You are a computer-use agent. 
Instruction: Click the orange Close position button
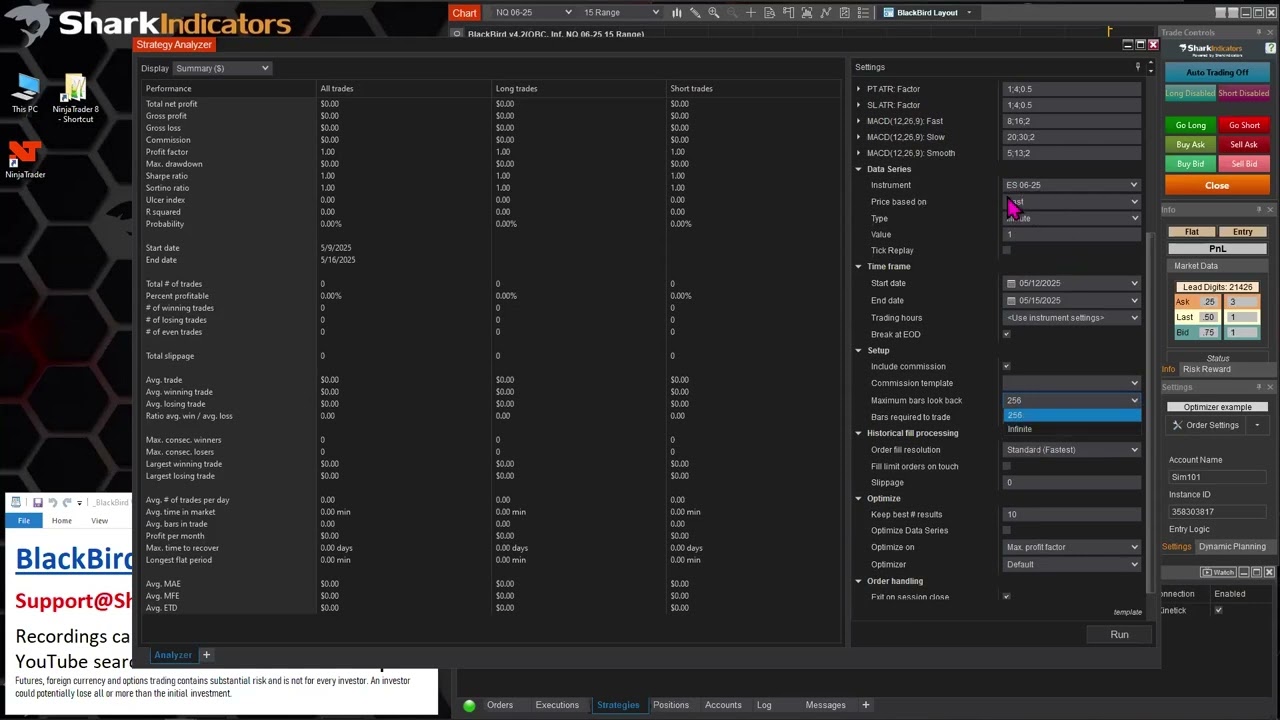tap(1217, 185)
